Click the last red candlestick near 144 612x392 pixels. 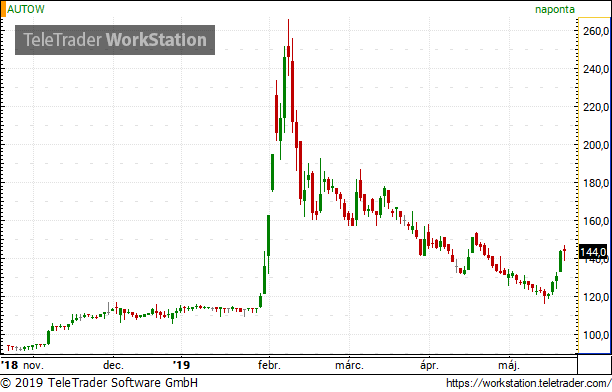point(564,253)
